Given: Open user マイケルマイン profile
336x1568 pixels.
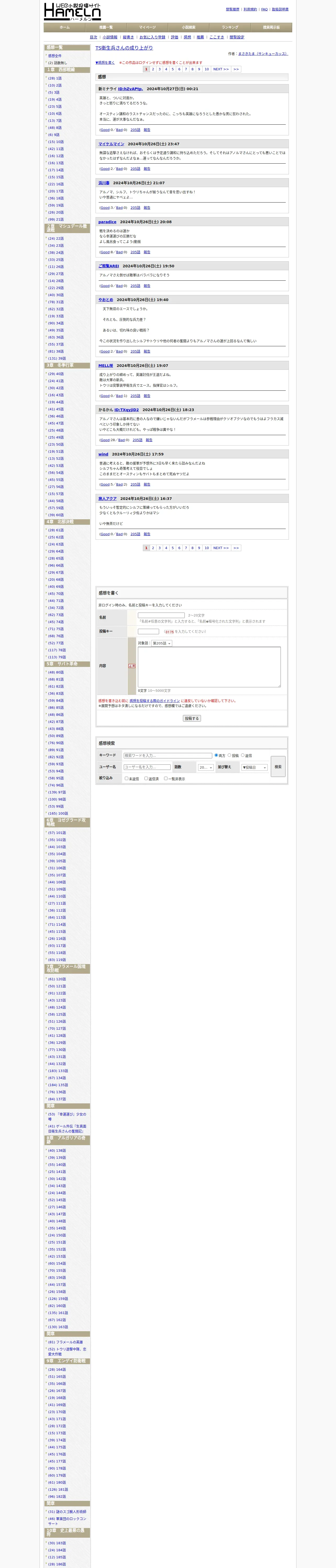Looking at the screenshot, I should 111,144.
